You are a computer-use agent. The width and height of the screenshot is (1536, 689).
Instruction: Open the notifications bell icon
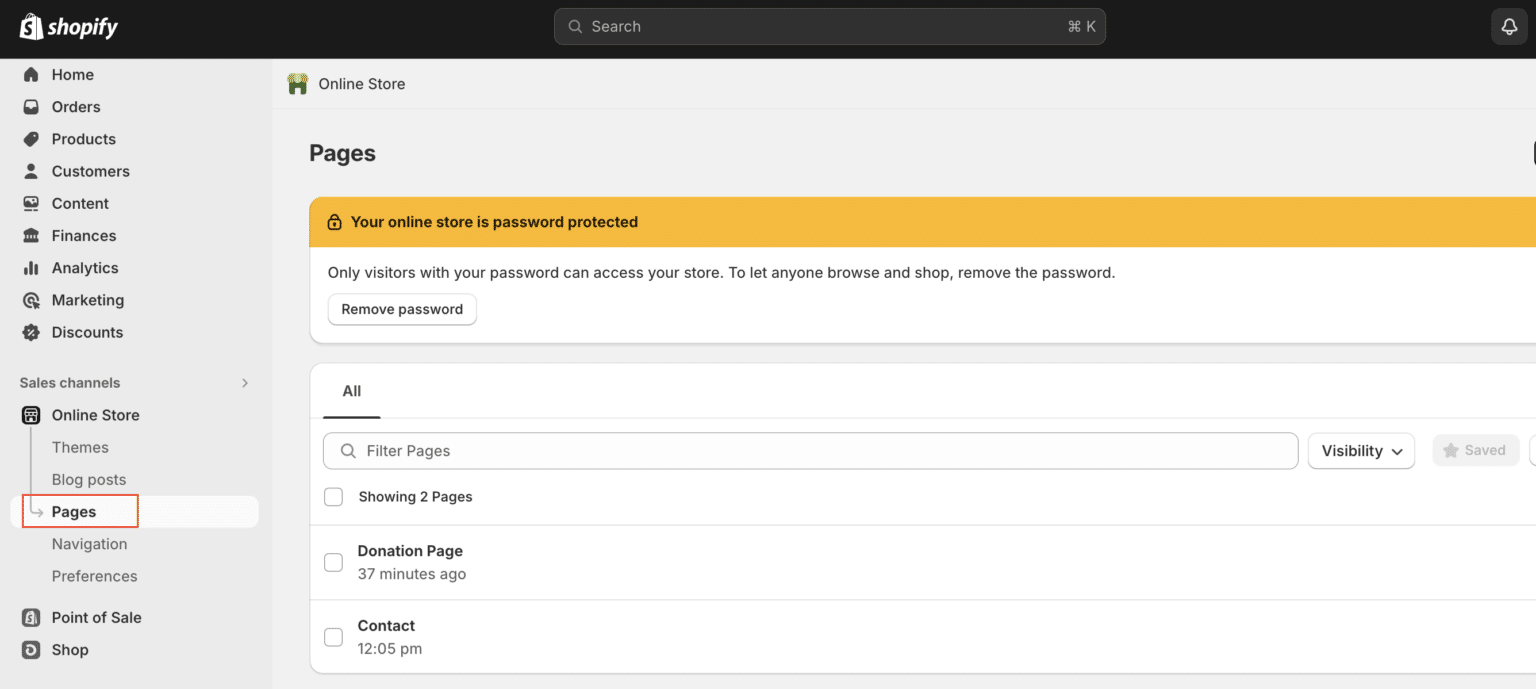point(1509,27)
